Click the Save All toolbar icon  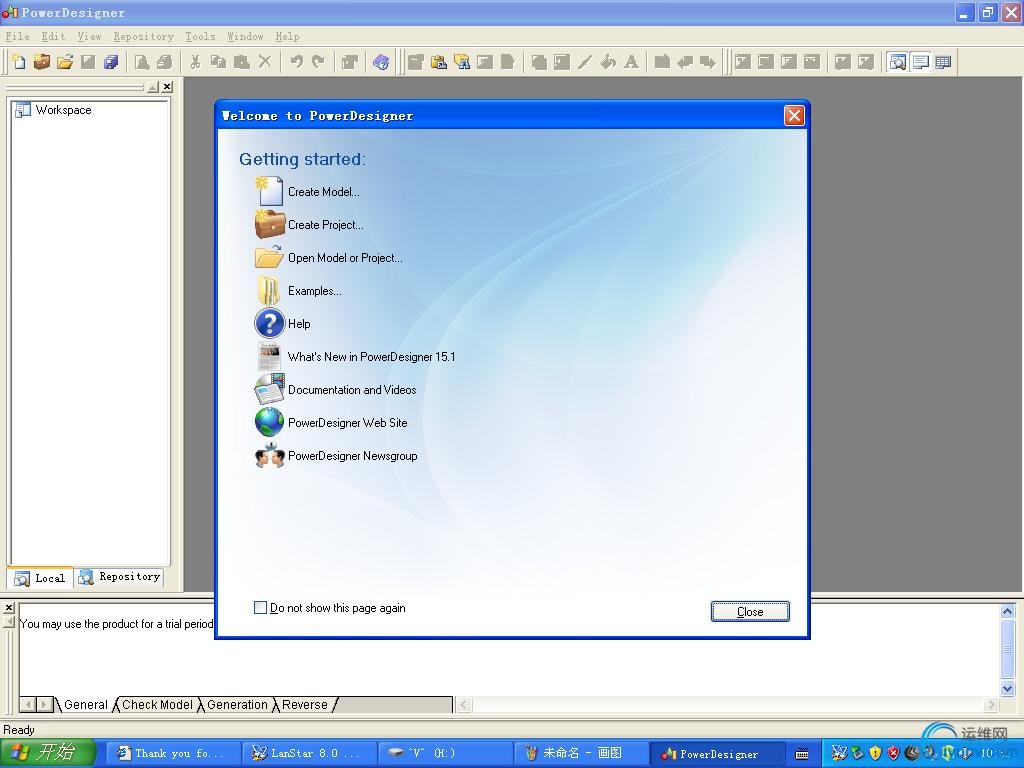tap(111, 62)
